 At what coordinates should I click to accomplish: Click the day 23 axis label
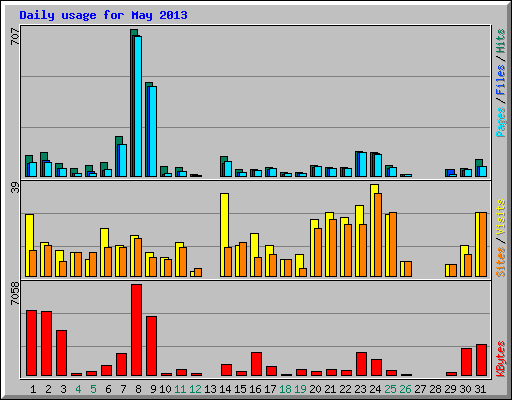click(360, 389)
